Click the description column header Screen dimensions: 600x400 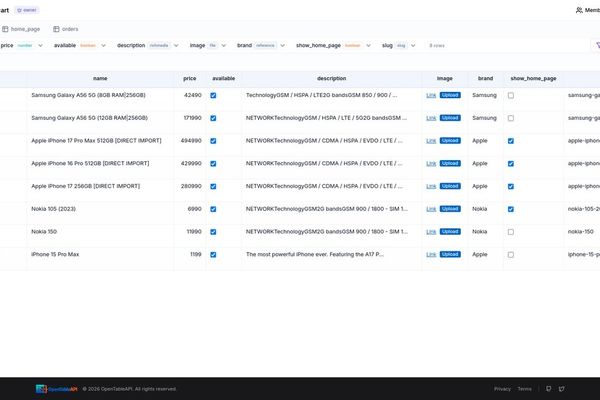tap(331, 78)
